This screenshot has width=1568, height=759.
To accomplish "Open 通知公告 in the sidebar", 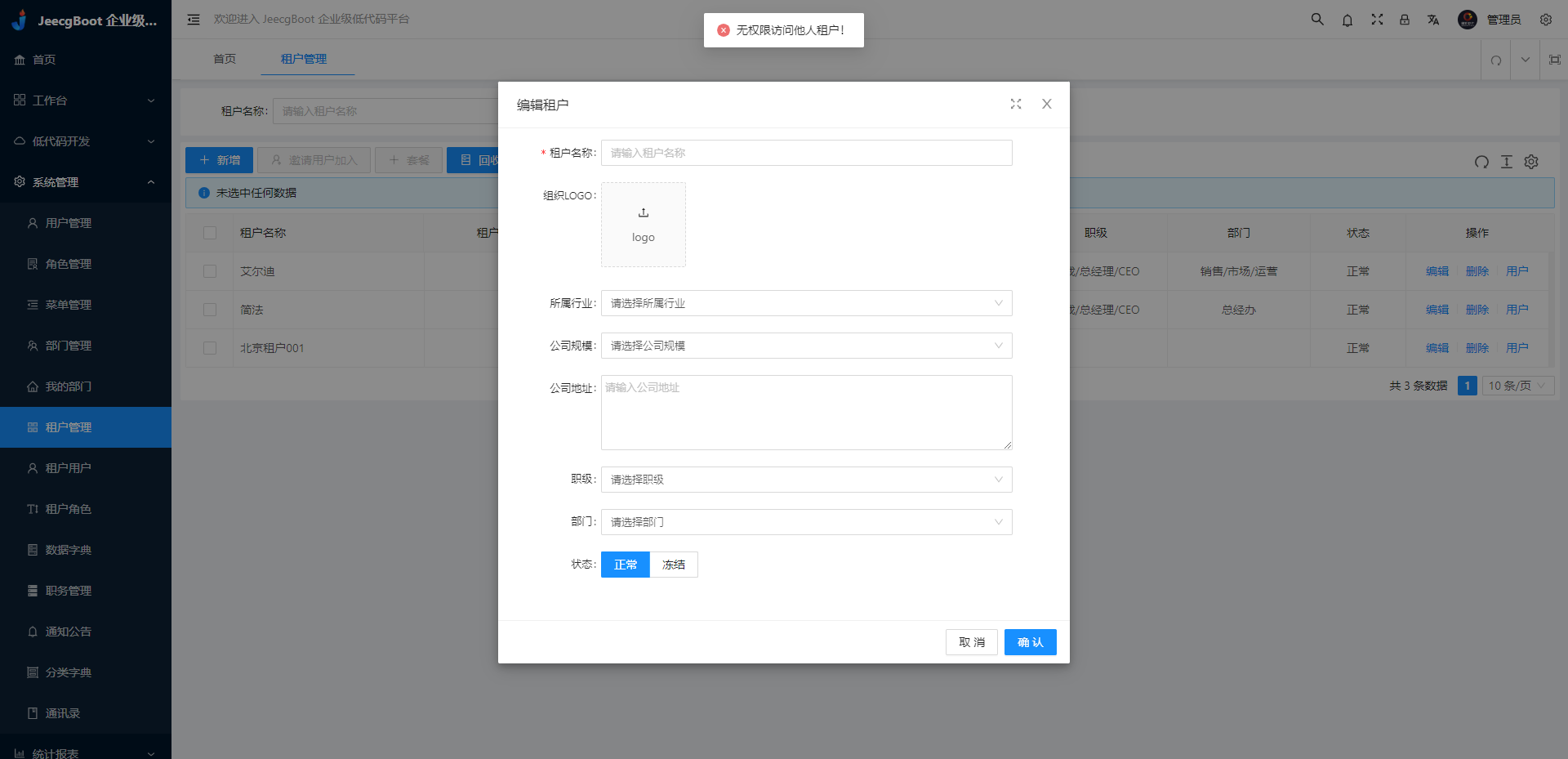I will (x=86, y=632).
